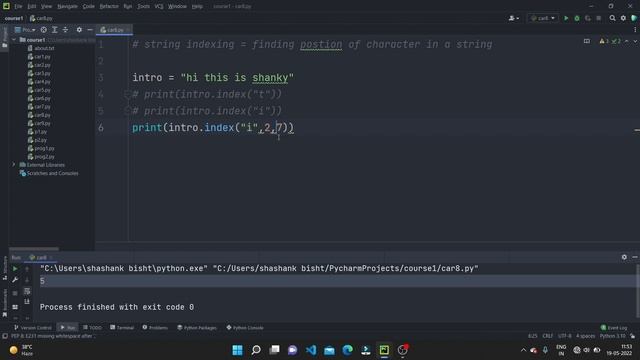
Task: Open the Edit menu
Action: (32, 7)
